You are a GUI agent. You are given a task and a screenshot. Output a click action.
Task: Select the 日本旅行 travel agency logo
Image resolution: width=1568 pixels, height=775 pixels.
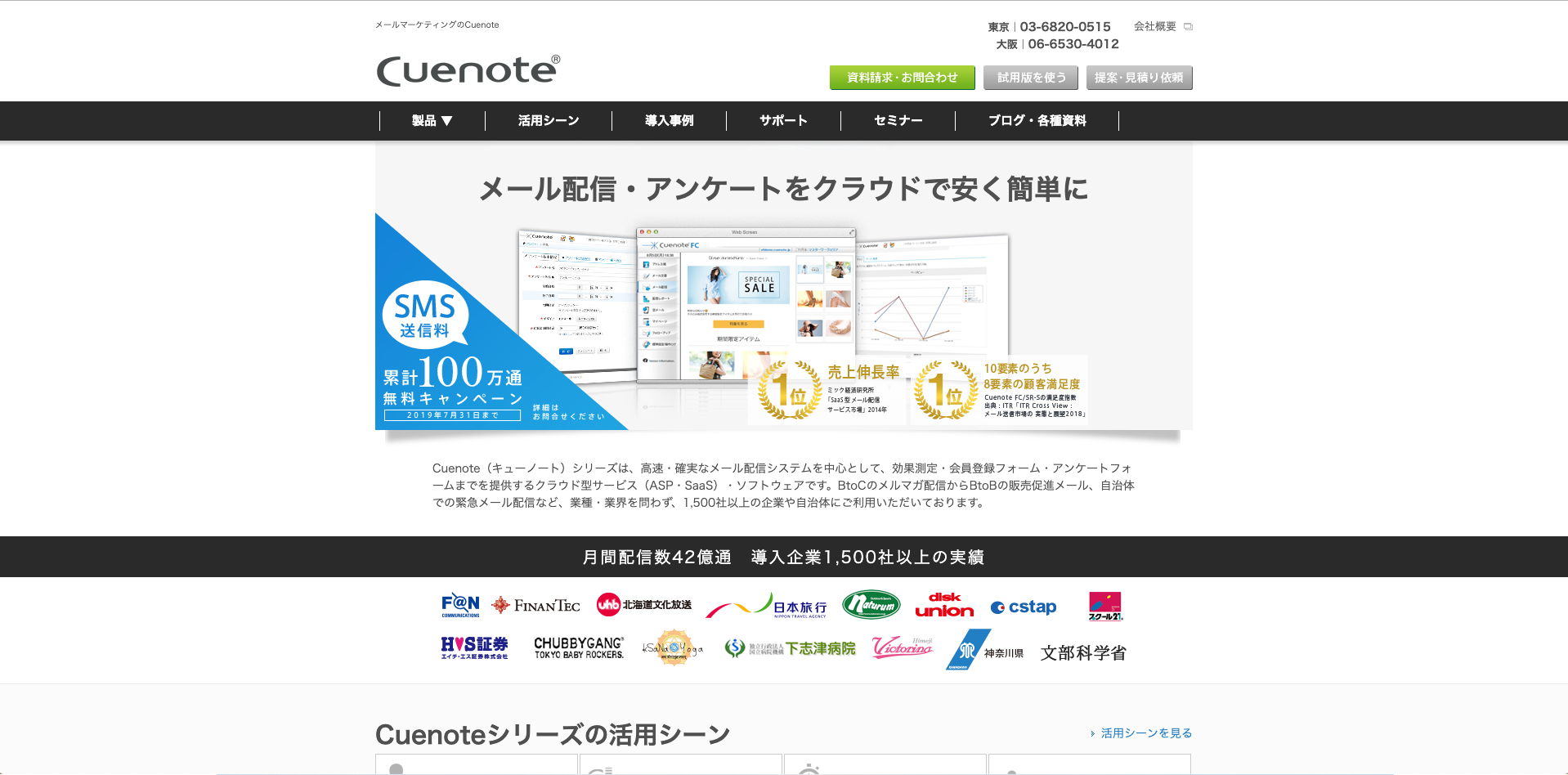pos(767,606)
